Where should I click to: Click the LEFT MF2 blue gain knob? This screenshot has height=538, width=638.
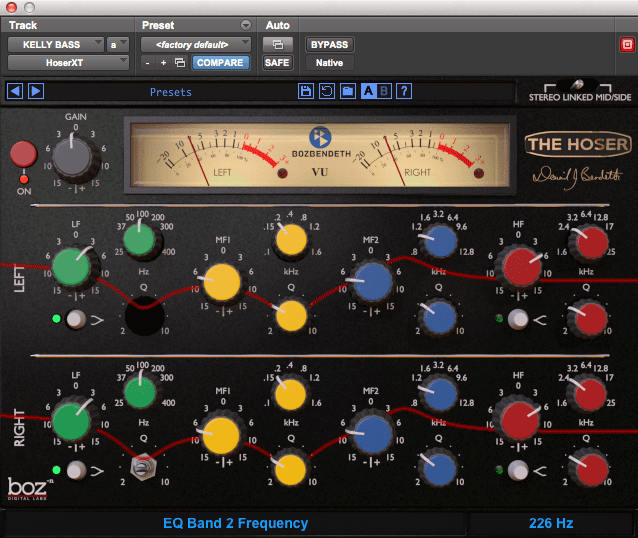(371, 282)
